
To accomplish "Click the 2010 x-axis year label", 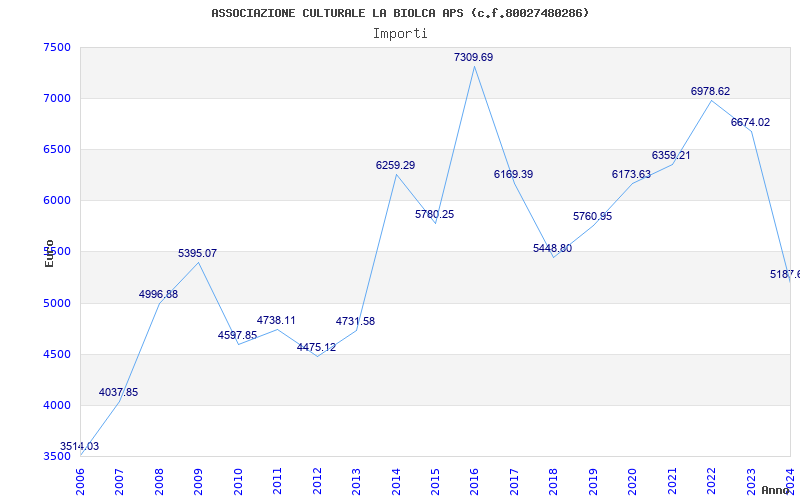I will click(238, 482).
